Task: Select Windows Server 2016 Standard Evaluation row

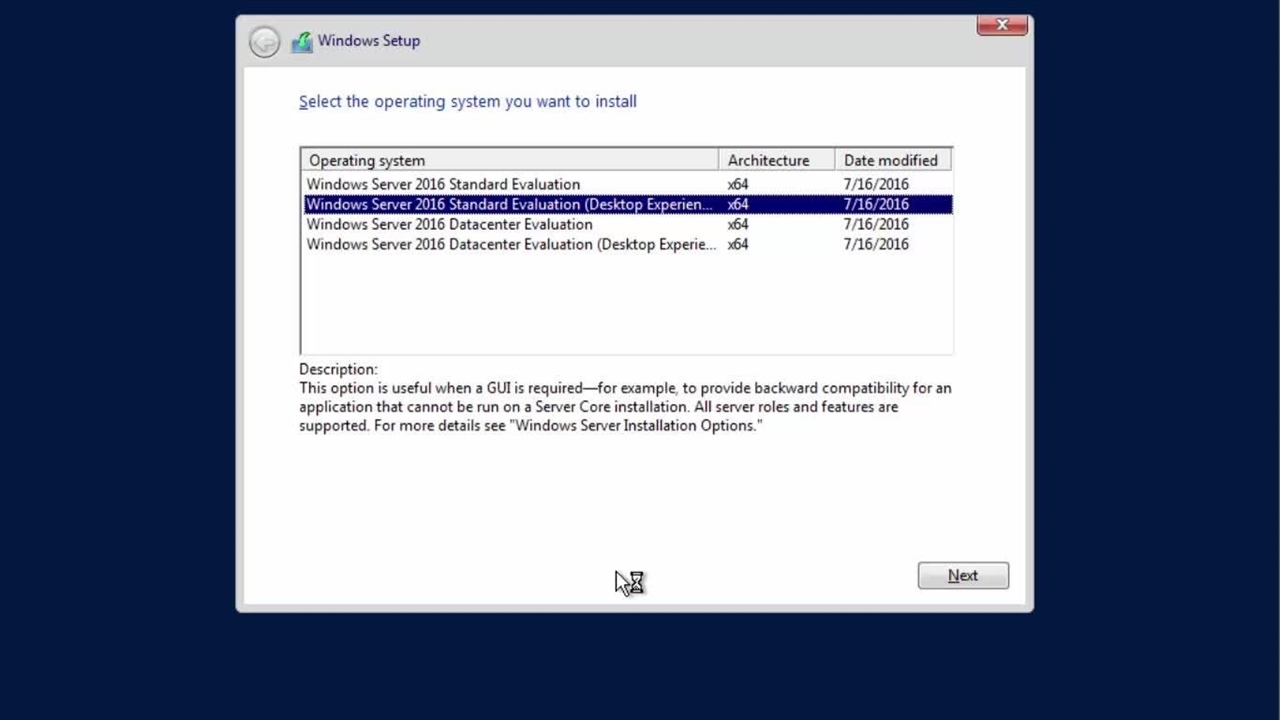Action: click(627, 184)
